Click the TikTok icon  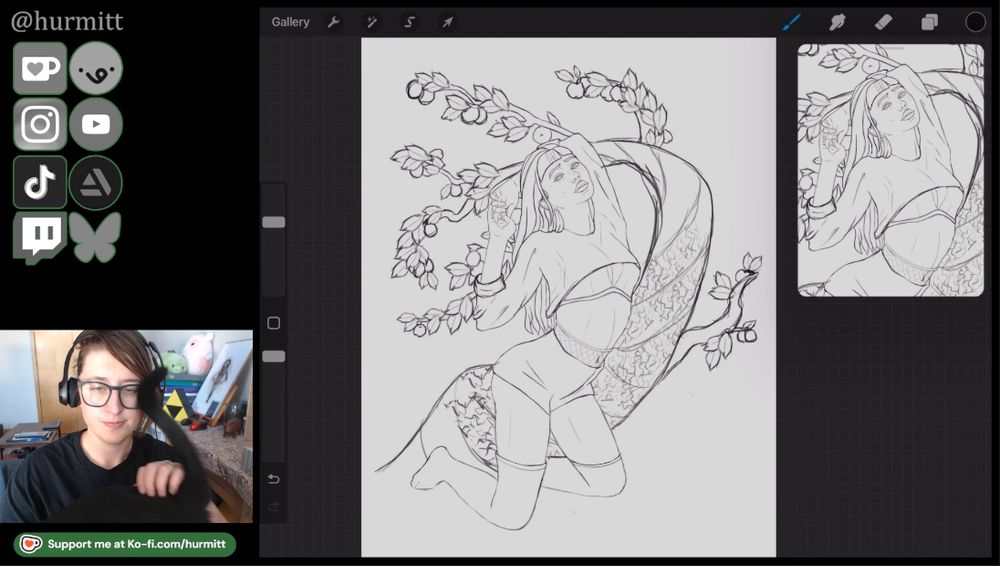40,182
